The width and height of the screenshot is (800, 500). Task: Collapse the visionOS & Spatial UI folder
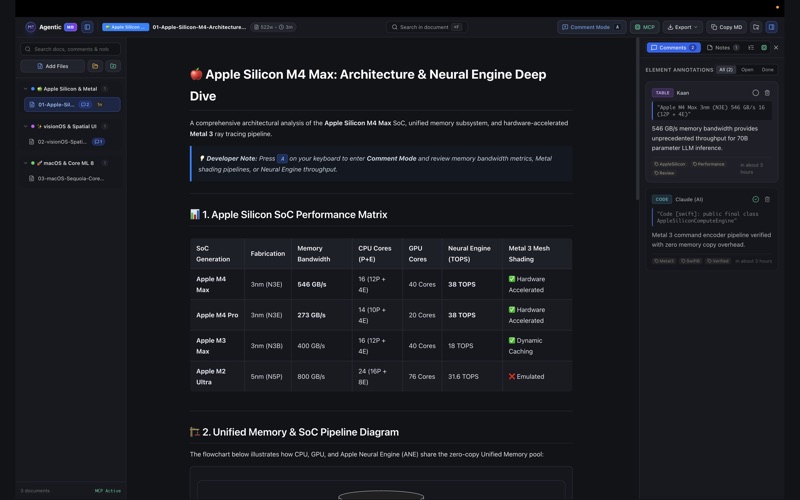tap(26, 127)
